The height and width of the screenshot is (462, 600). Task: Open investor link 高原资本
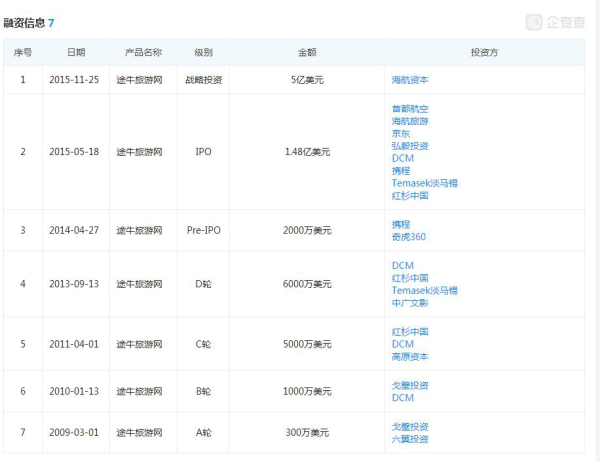click(x=410, y=357)
